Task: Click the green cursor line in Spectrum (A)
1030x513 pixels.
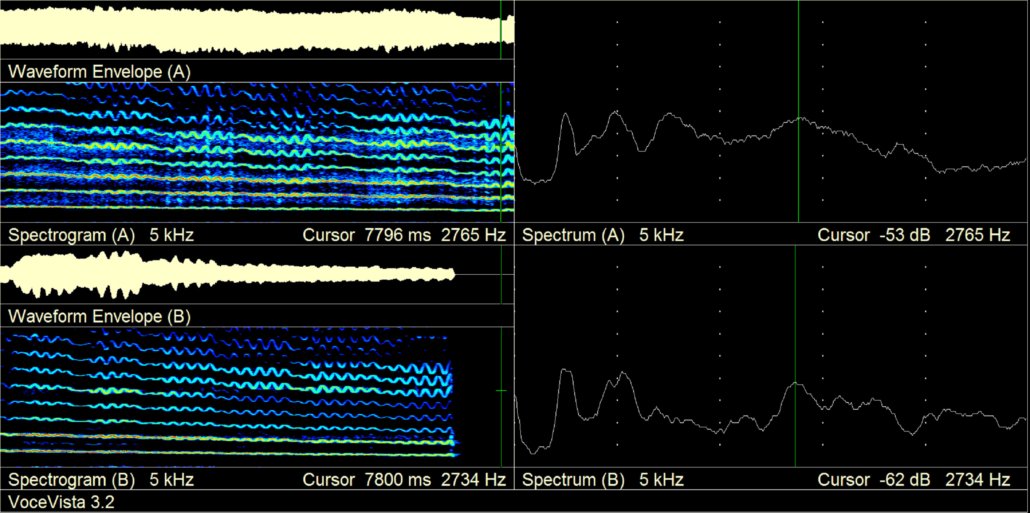Action: (x=799, y=111)
